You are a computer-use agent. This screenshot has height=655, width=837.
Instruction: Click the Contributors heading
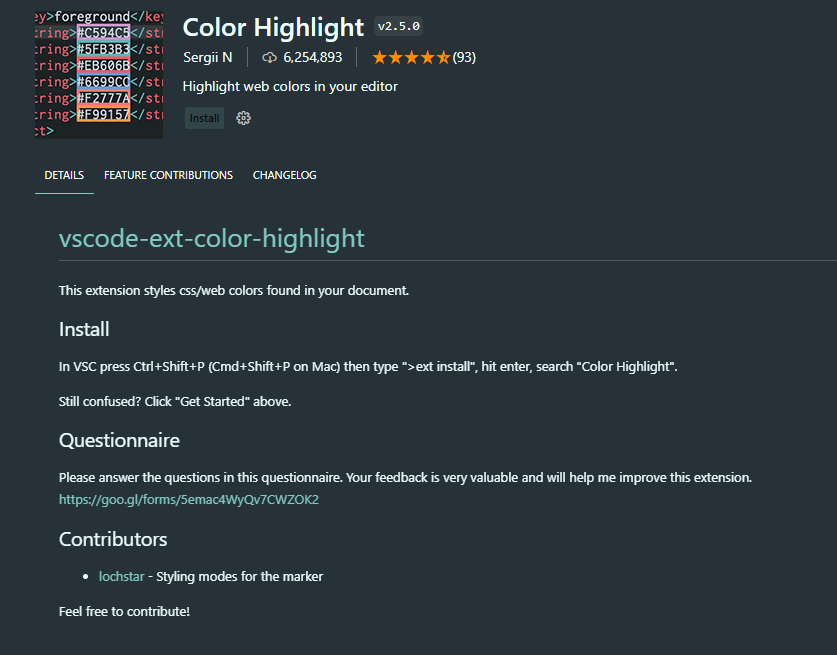[x=113, y=539]
